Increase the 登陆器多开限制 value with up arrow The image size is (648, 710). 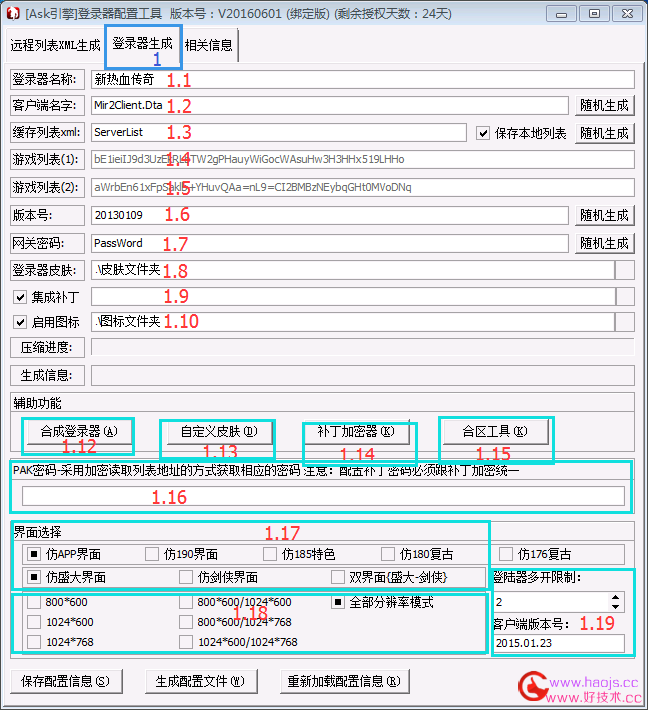[x=615, y=598]
